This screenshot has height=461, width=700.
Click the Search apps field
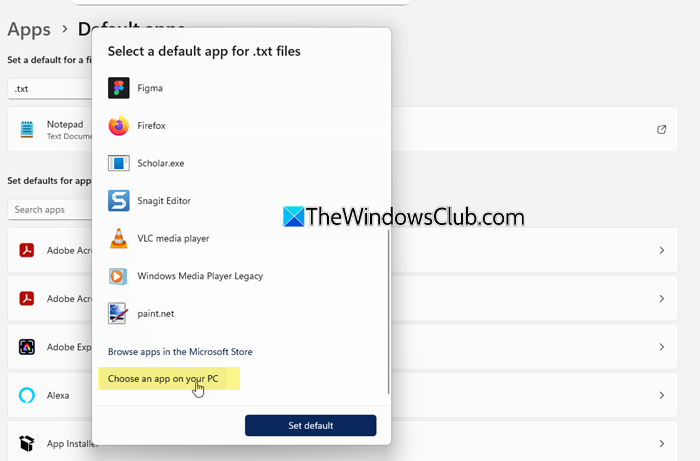pyautogui.click(x=50, y=209)
